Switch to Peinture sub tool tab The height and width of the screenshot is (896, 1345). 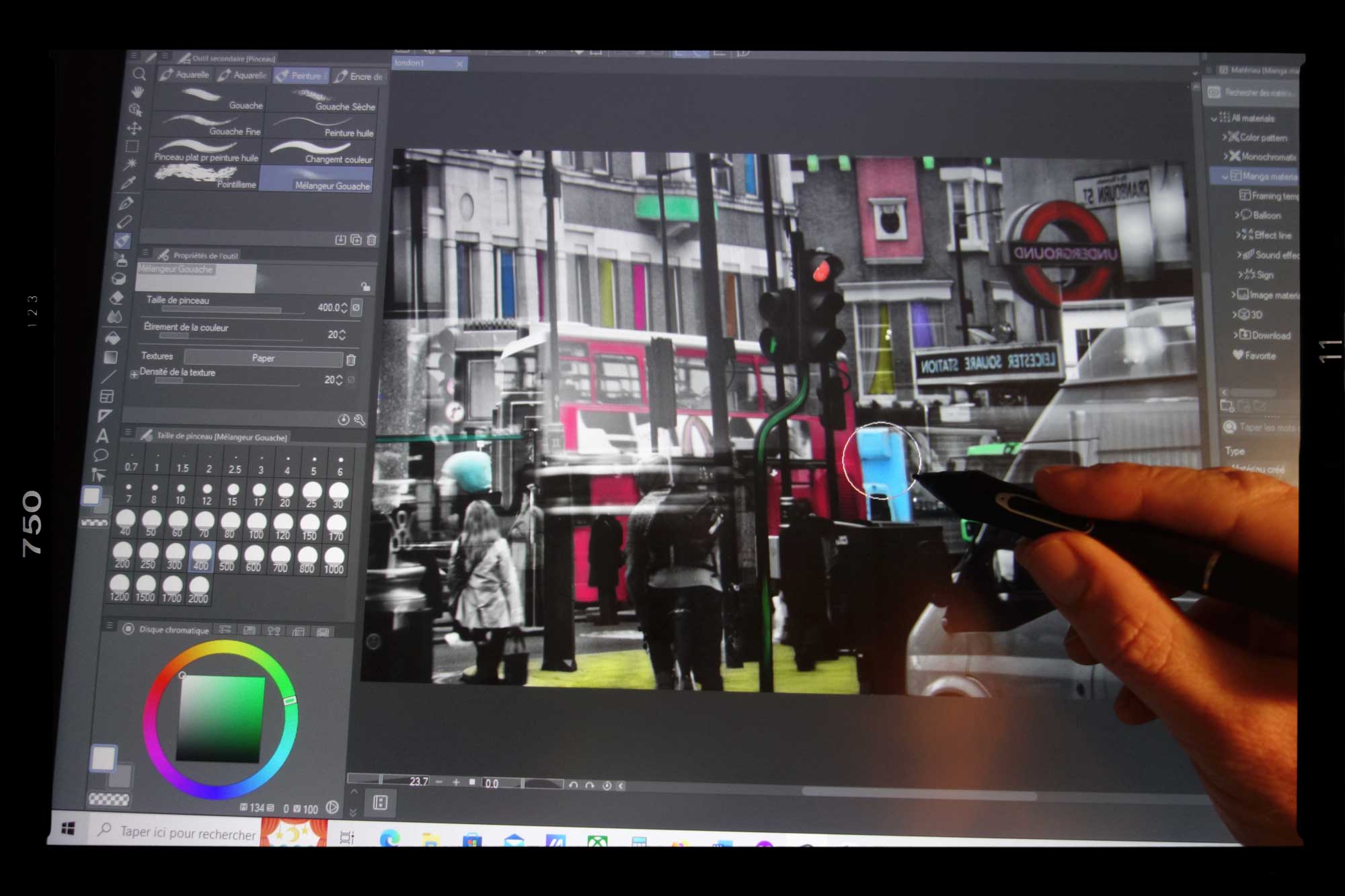coord(301,76)
